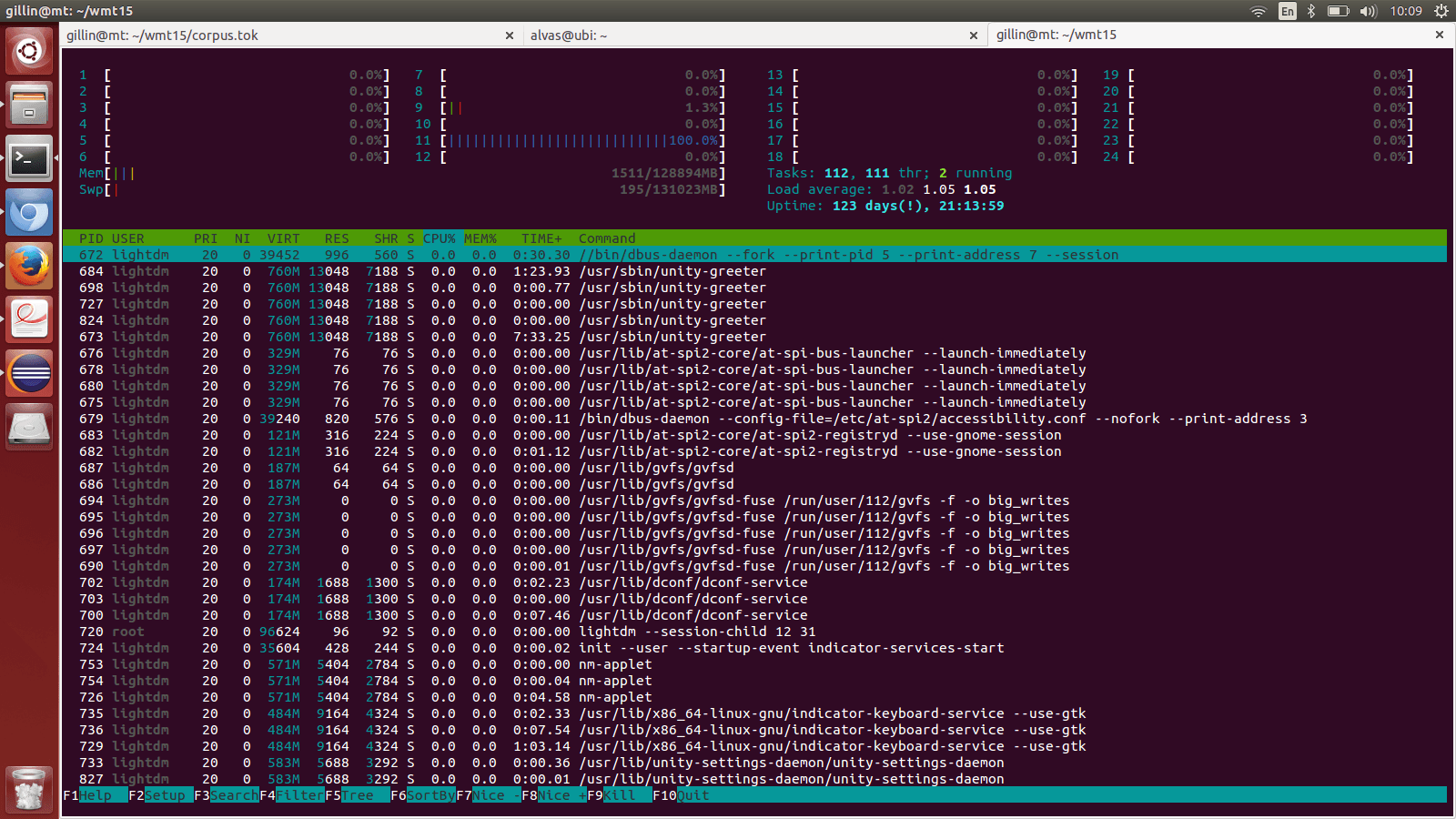Click F7 Nice - to raise priority
Image resolution: width=1456 pixels, height=819 pixels.
click(489, 795)
